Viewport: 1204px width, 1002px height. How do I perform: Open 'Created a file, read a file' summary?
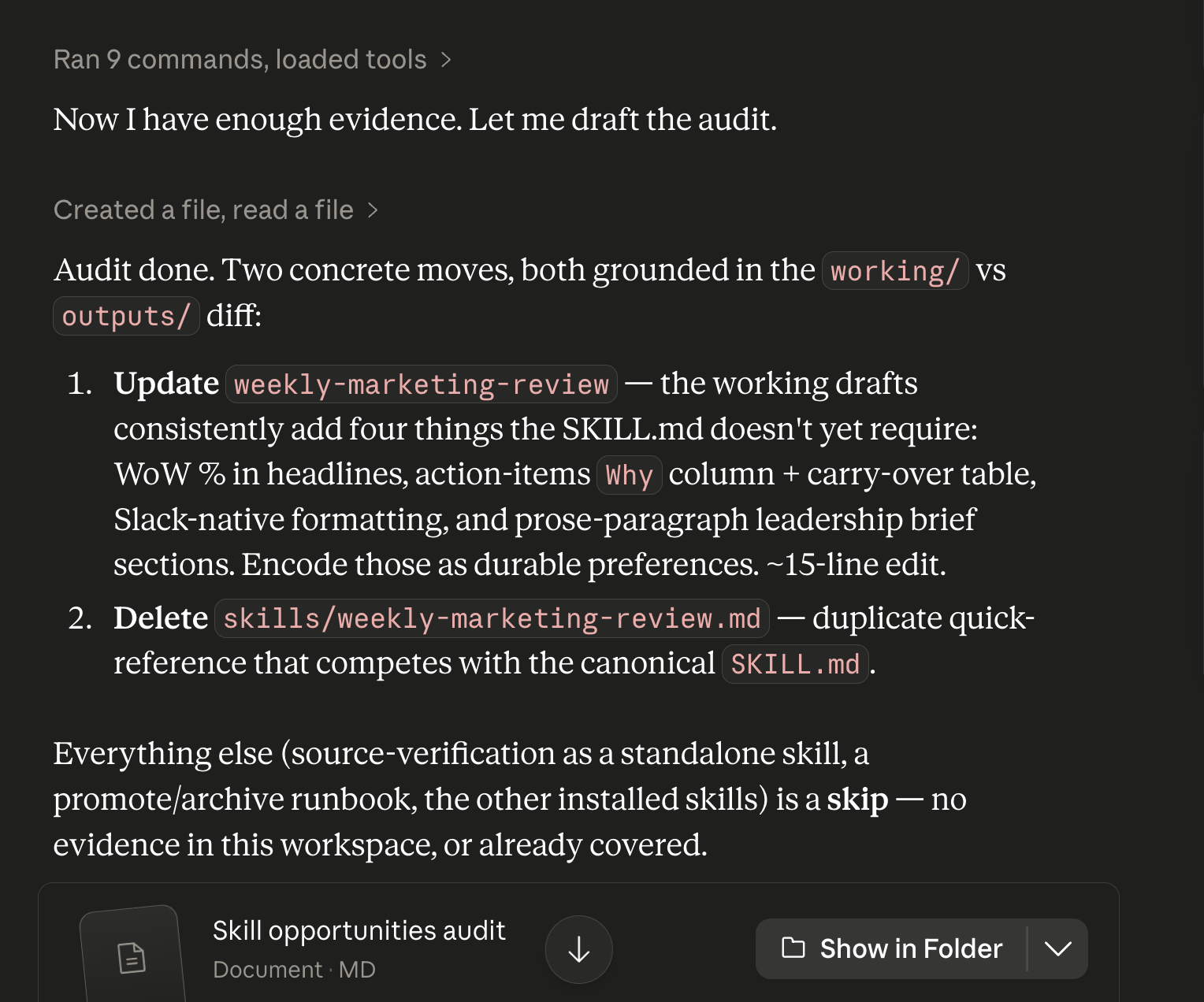[203, 210]
